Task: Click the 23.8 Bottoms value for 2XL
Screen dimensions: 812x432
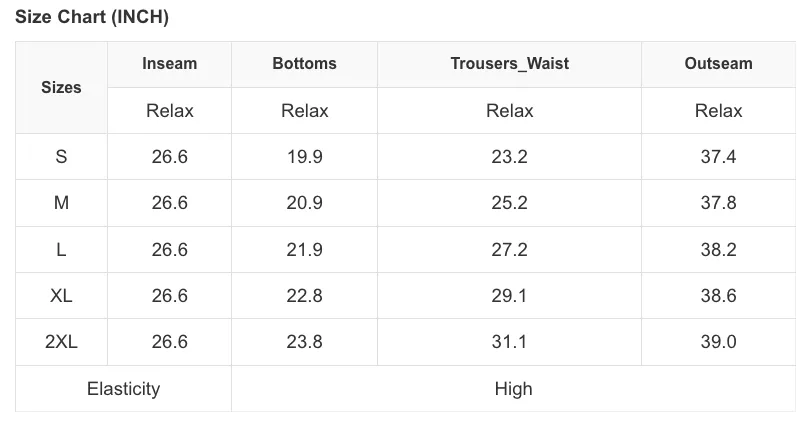Action: click(x=304, y=342)
